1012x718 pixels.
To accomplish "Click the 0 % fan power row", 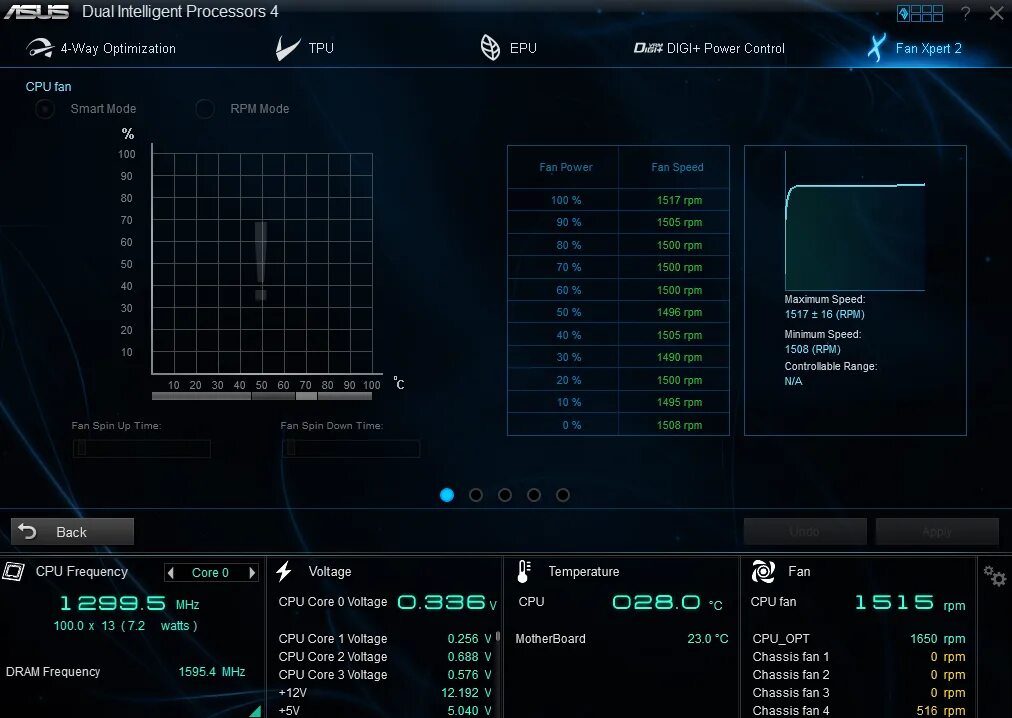I will tap(618, 425).
